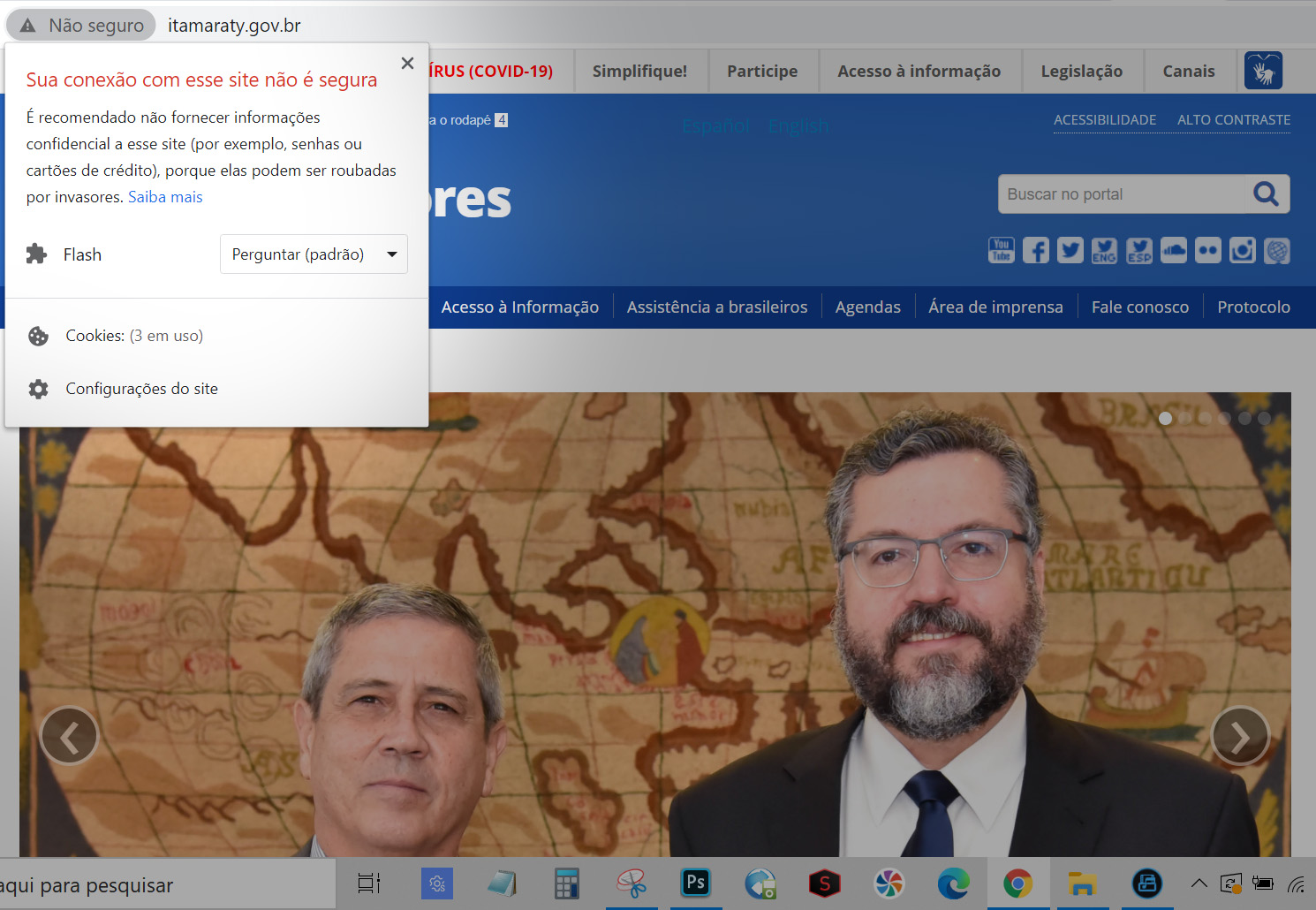Switch to Google Chrome in the taskbar
This screenshot has height=910, width=1316.
tap(1018, 883)
